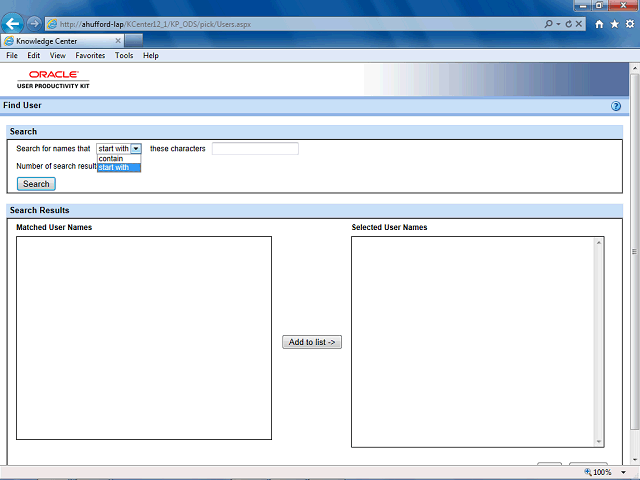Click the Search button
This screenshot has width=640, height=480.
coord(36,184)
